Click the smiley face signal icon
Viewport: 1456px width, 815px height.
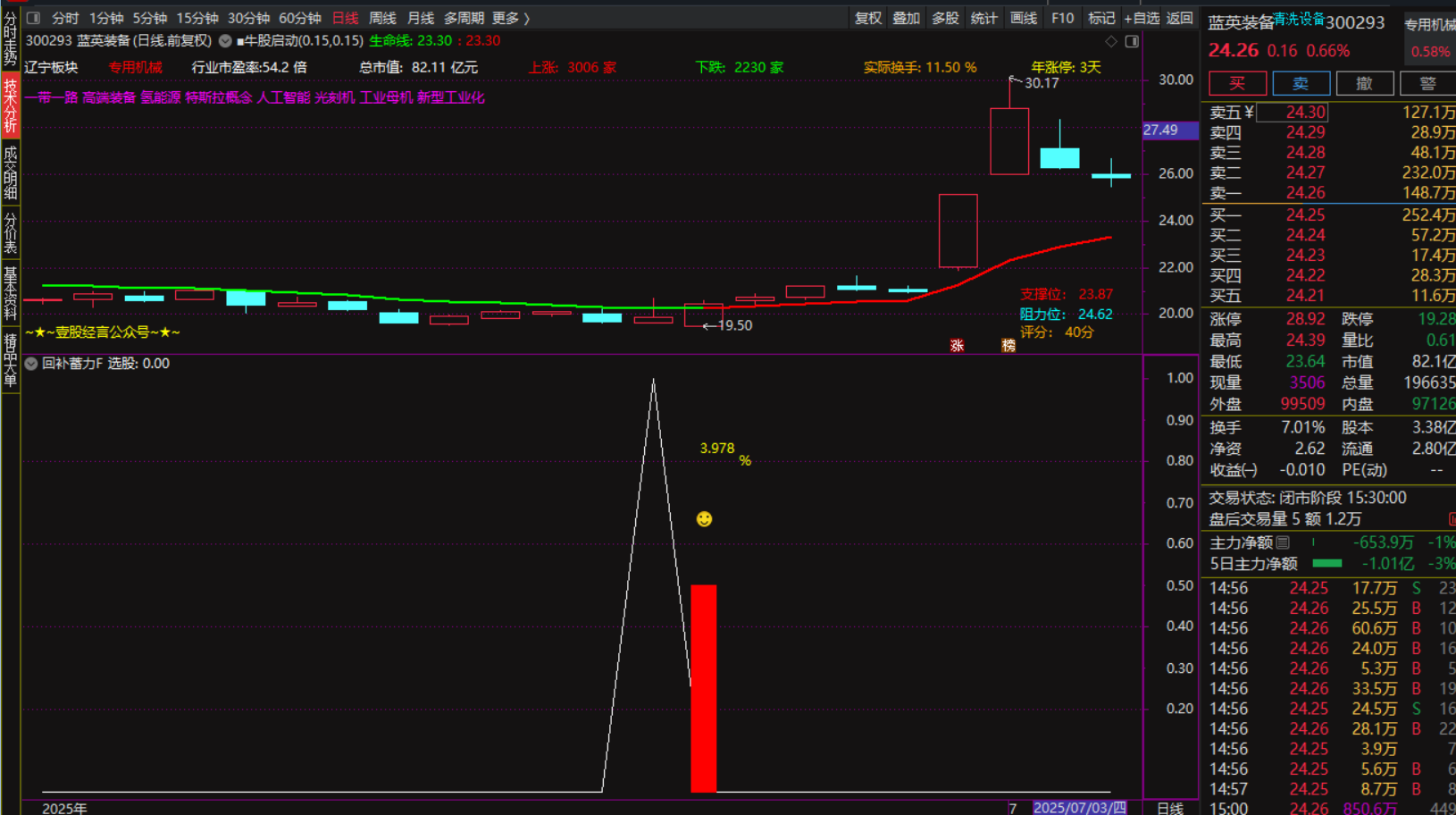[704, 519]
